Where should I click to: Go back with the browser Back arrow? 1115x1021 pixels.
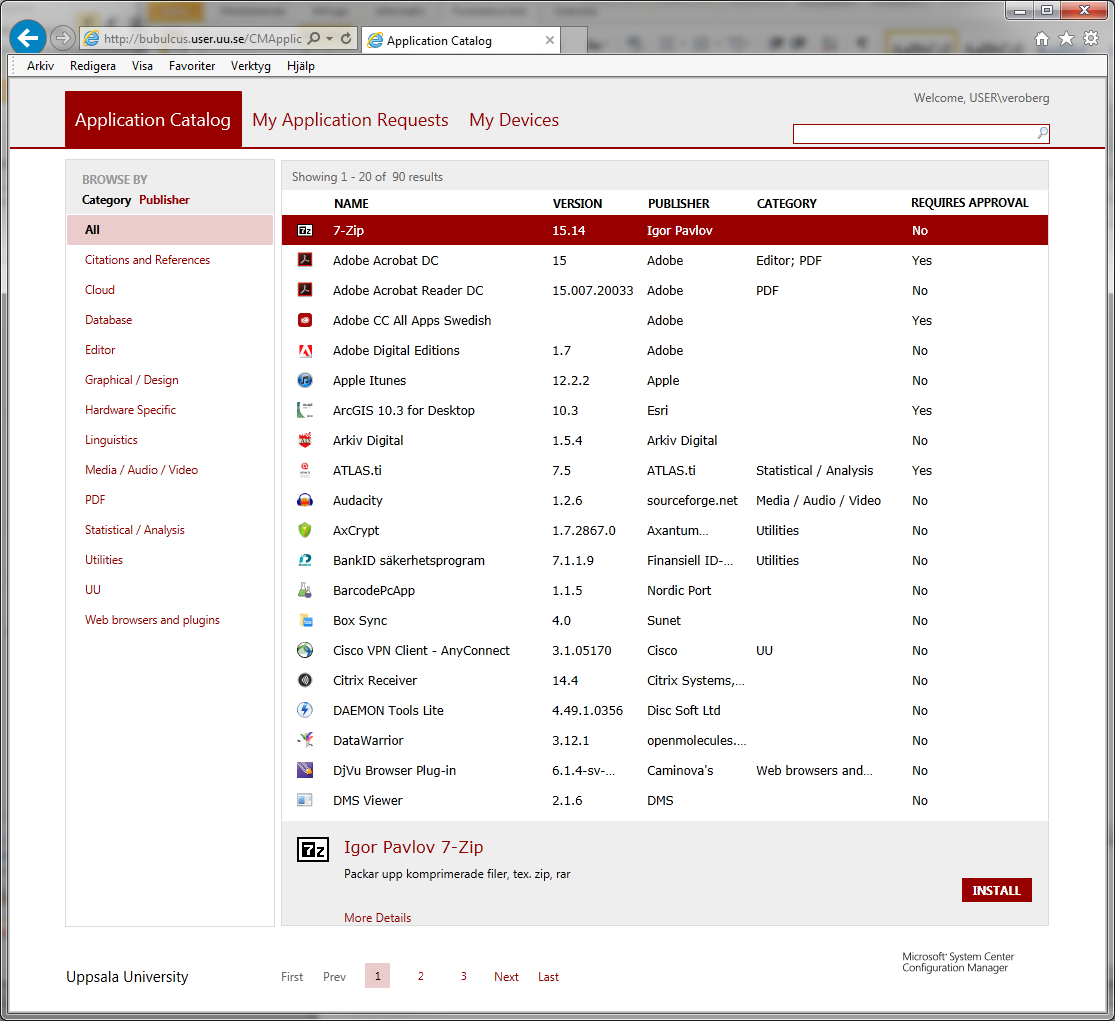28,38
